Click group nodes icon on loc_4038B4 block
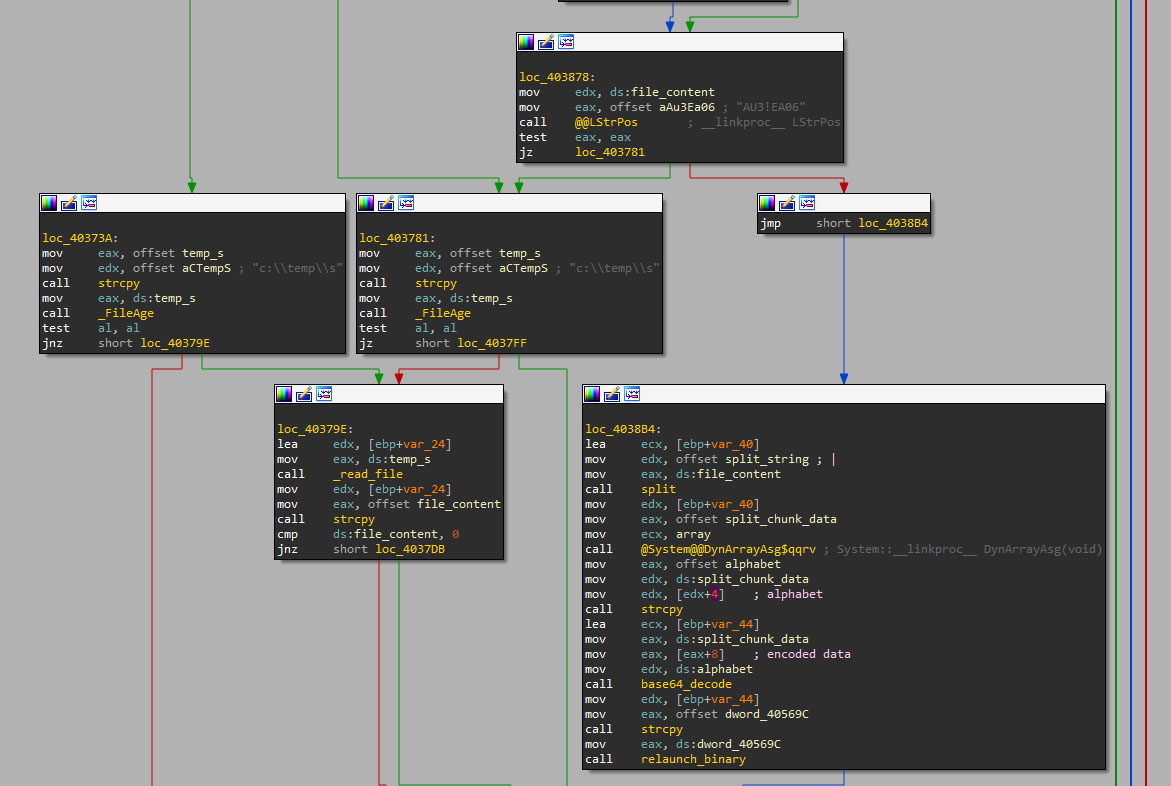The height and width of the screenshot is (786, 1171). (632, 394)
